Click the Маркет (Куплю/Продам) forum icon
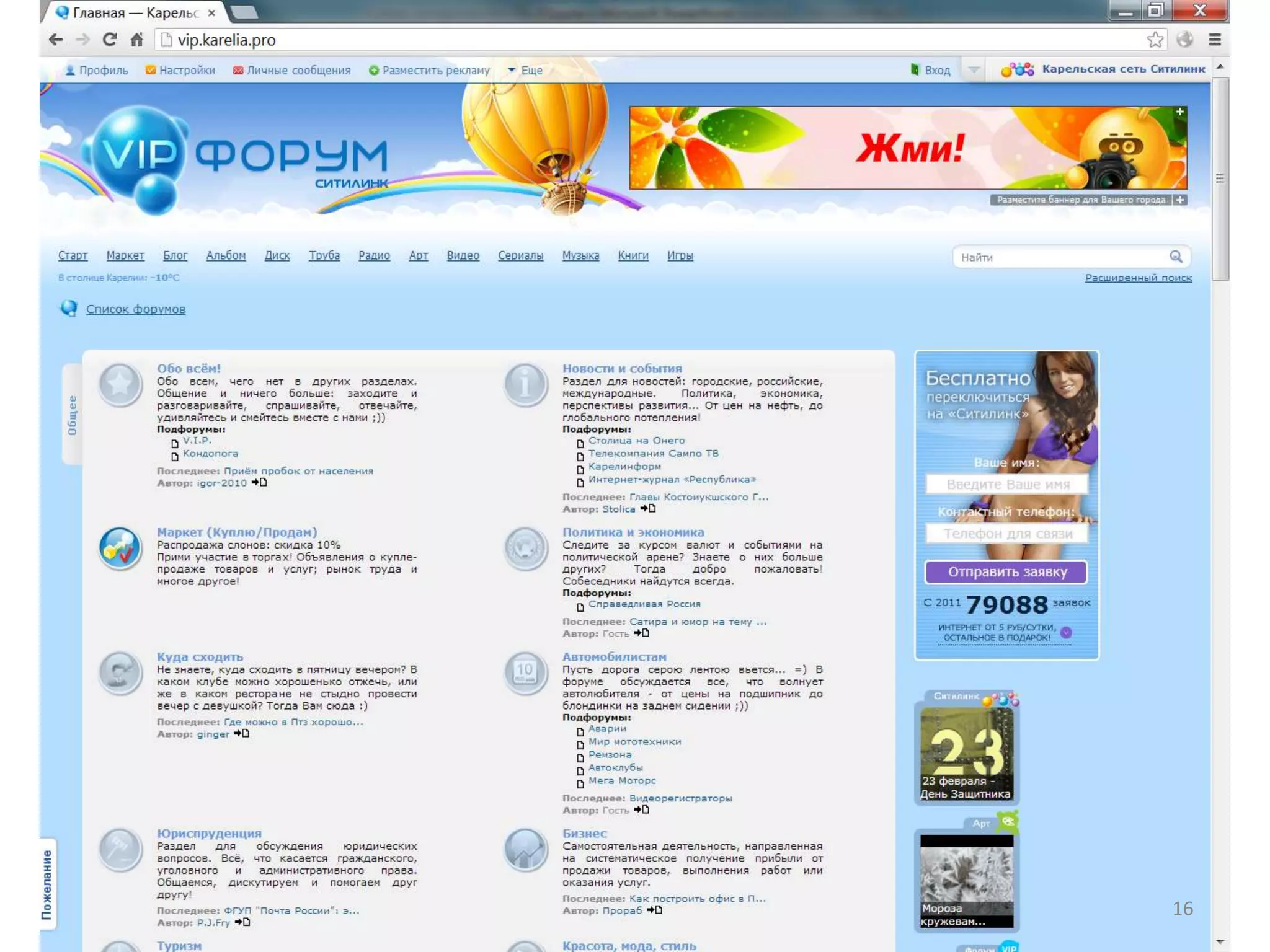This screenshot has width=1270, height=952. tap(120, 549)
